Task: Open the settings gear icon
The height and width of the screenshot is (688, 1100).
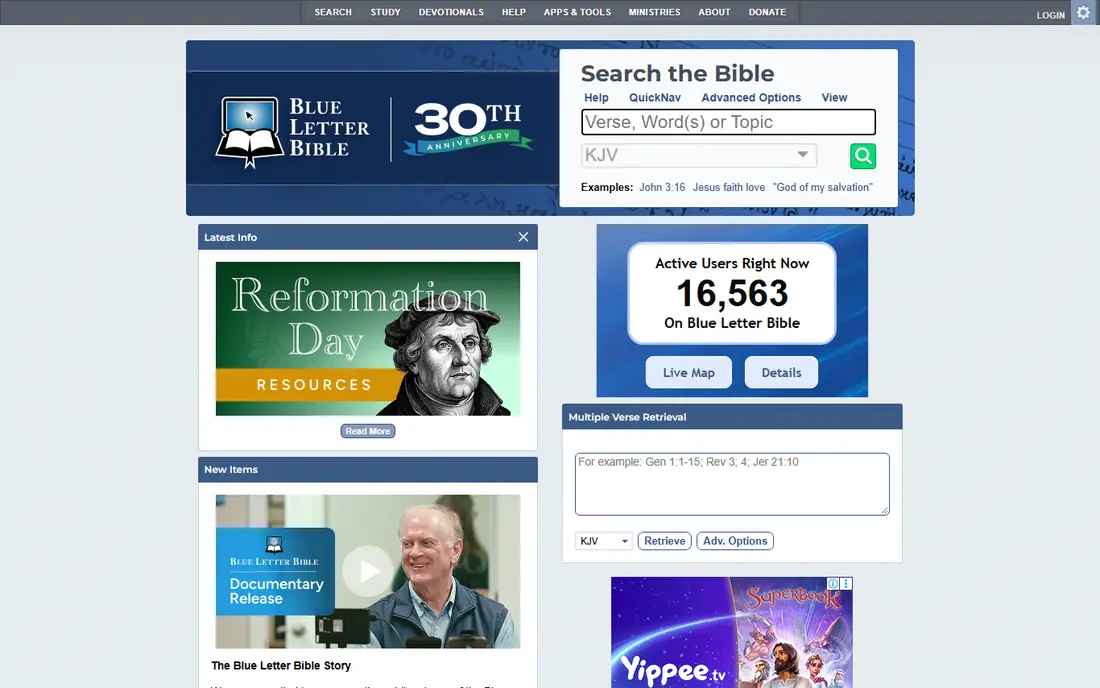Action: pyautogui.click(x=1083, y=13)
